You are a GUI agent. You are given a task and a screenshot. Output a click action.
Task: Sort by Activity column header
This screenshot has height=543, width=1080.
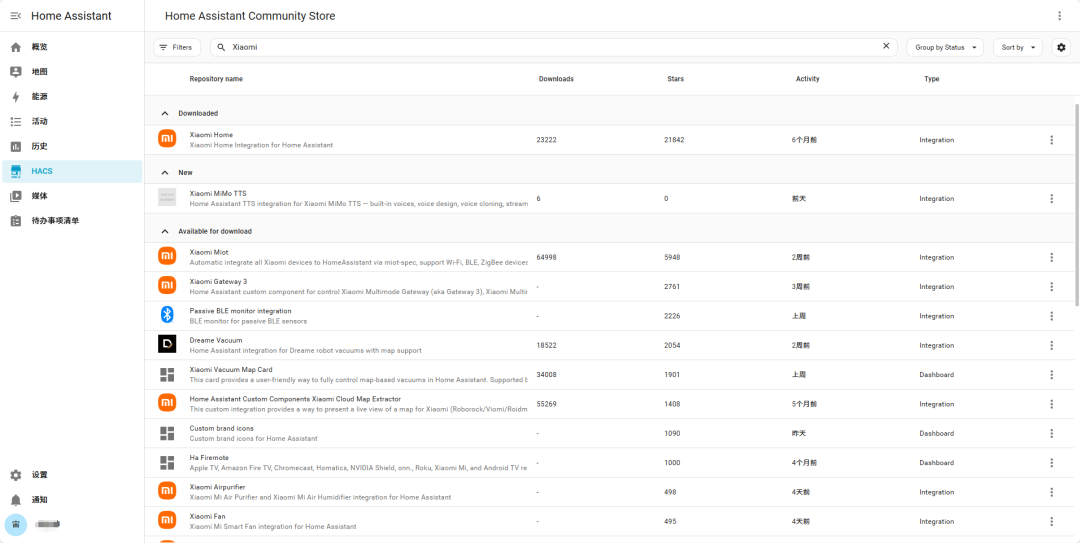tap(807, 79)
